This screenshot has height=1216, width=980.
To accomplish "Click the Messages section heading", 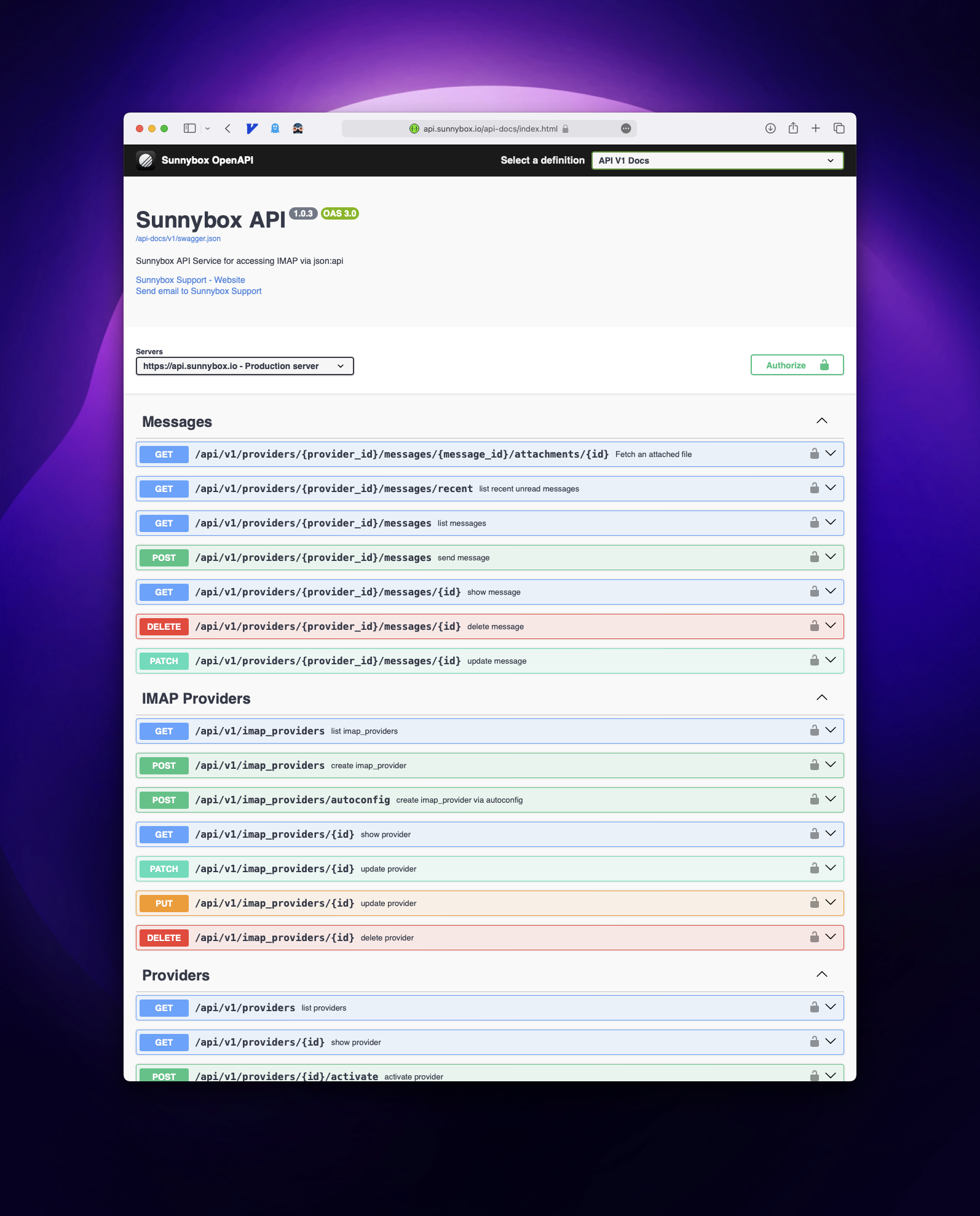I will coord(177,421).
